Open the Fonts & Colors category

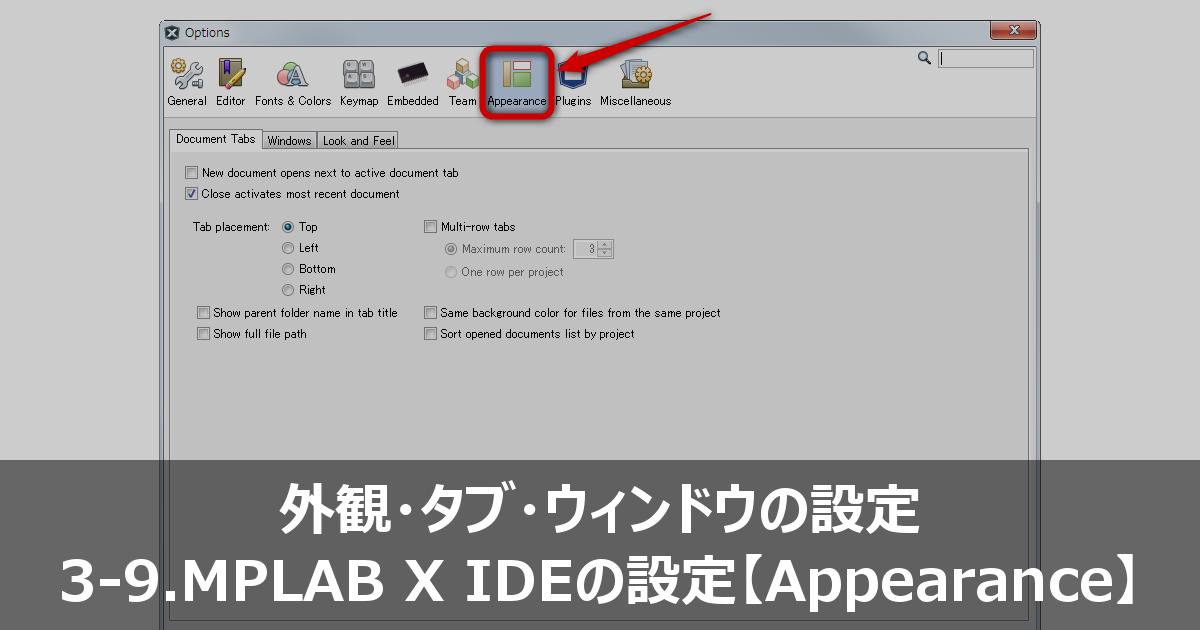click(293, 83)
